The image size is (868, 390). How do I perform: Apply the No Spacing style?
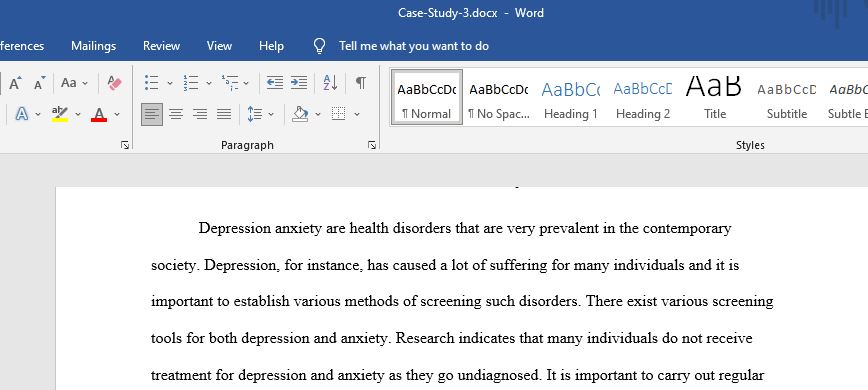(498, 98)
